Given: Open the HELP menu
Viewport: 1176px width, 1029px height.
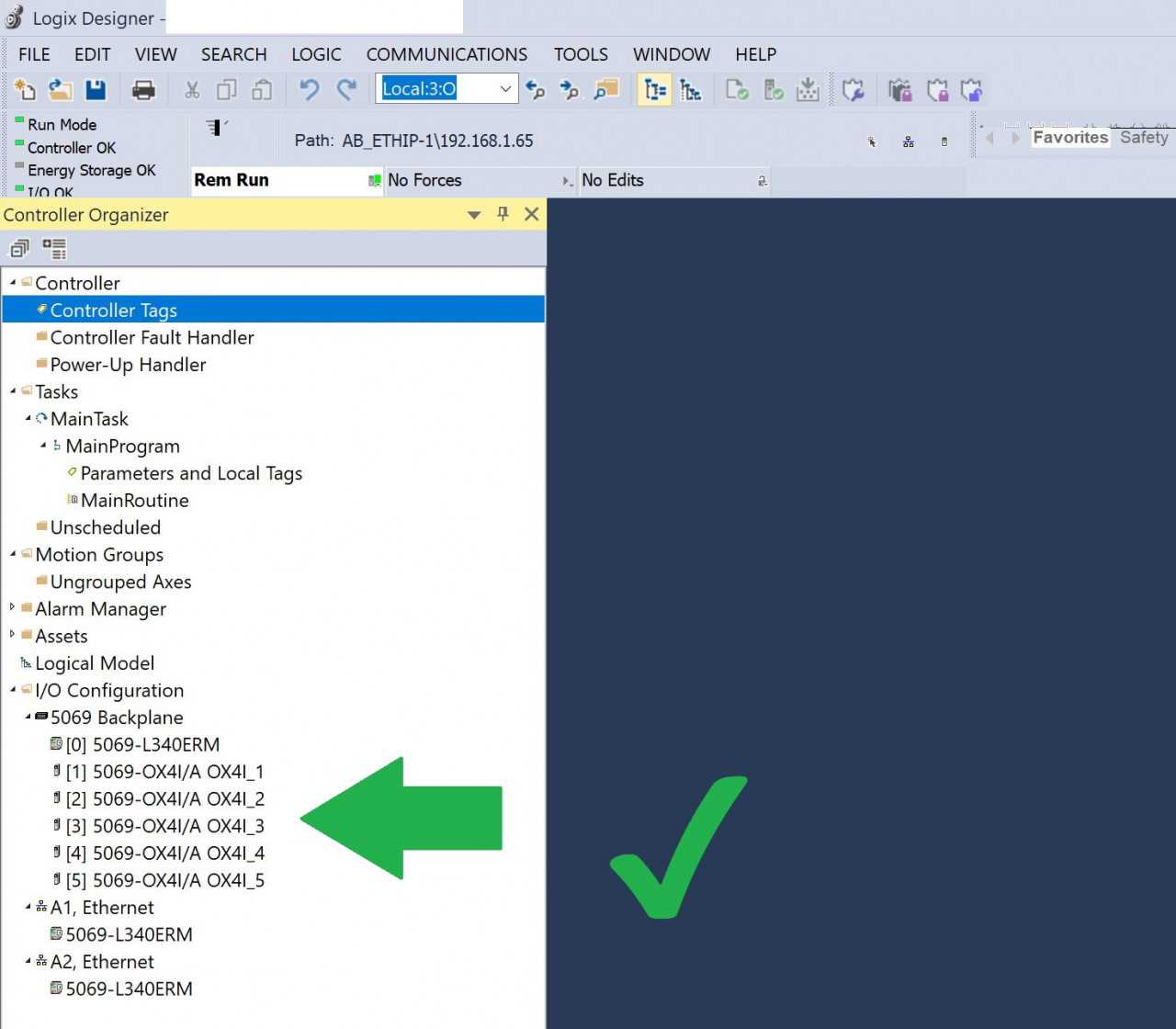Looking at the screenshot, I should coord(756,54).
